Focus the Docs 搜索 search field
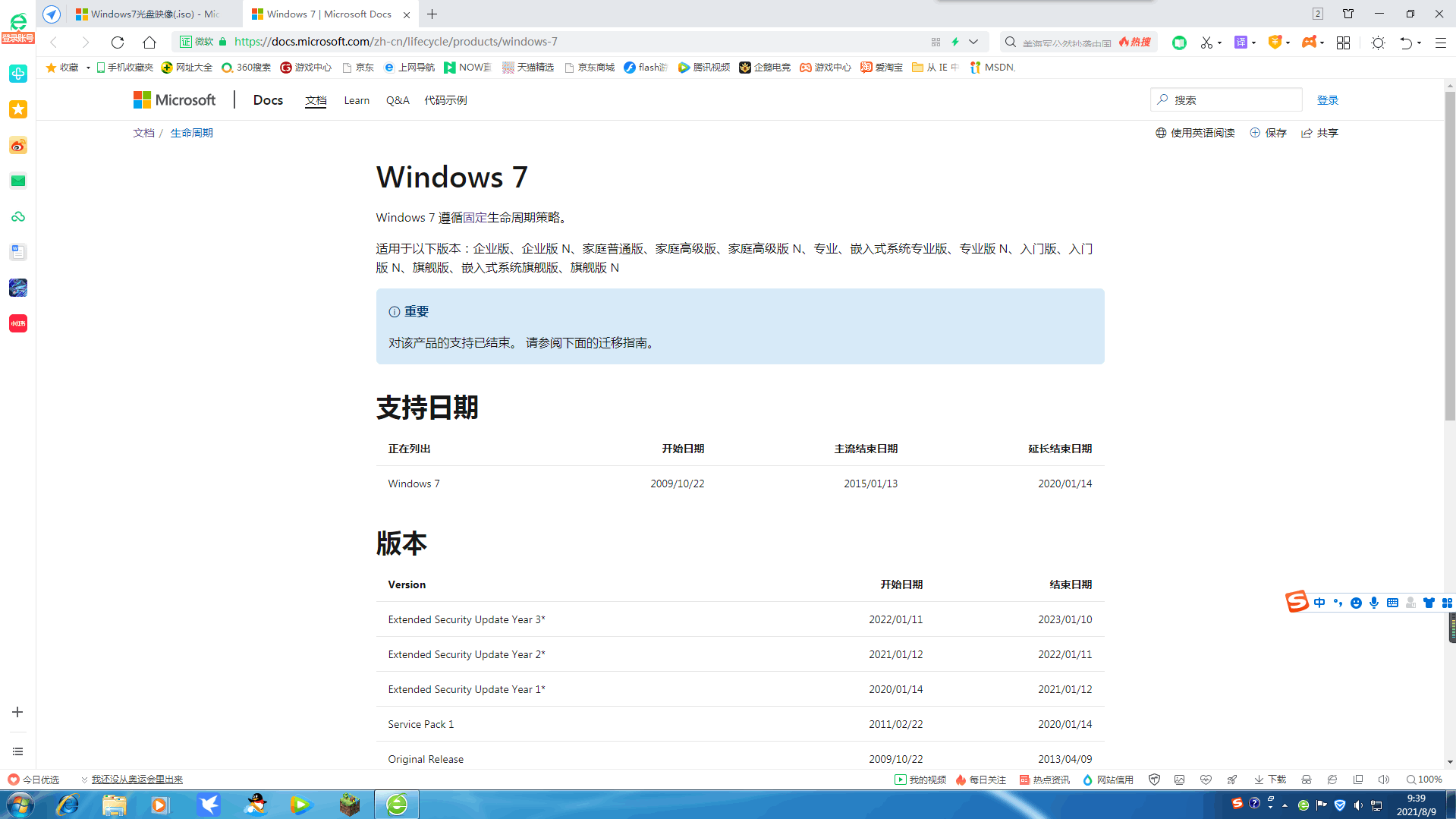This screenshot has width=1456, height=819. 1226,99
